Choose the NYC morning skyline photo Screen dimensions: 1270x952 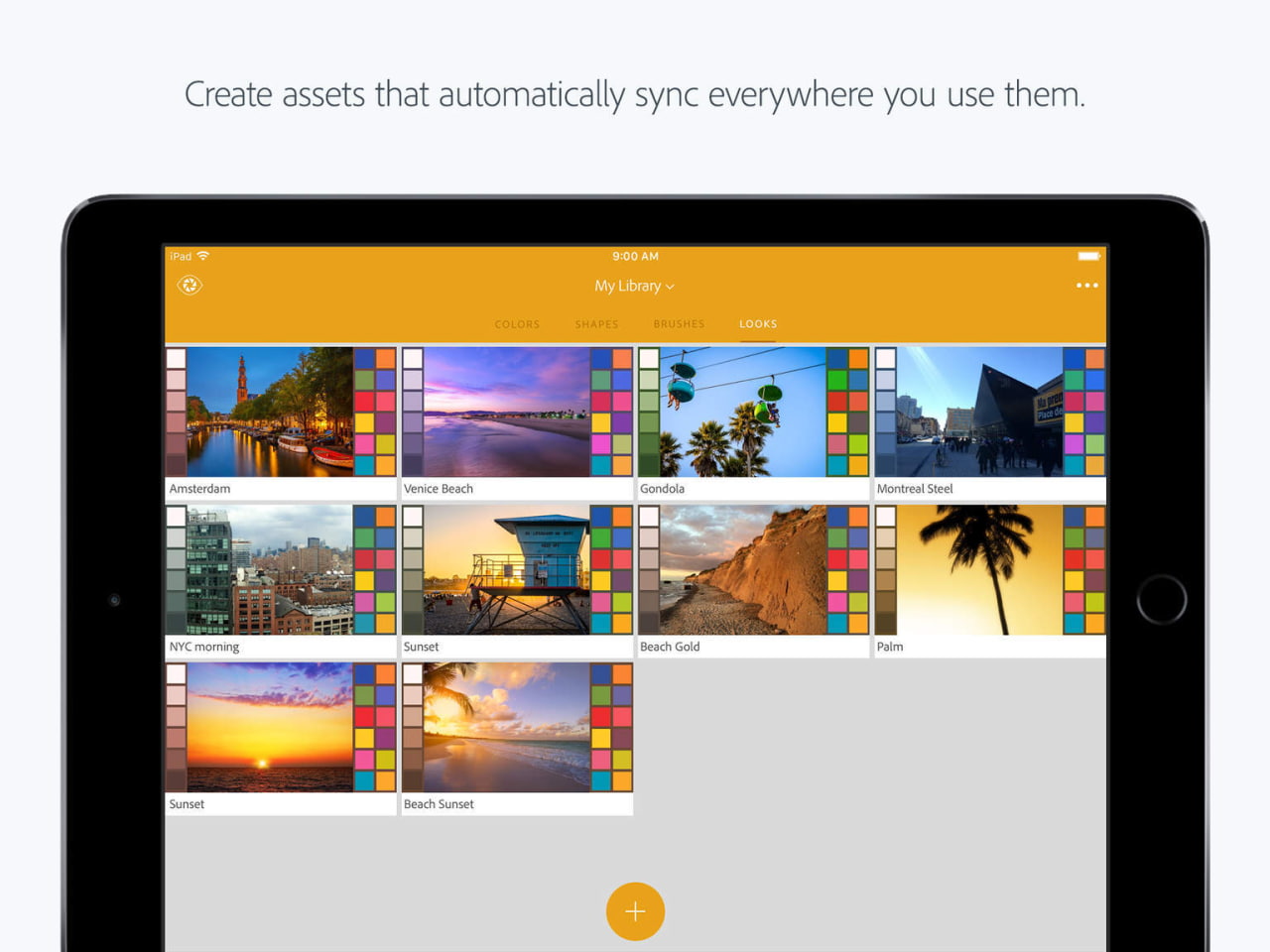[x=270, y=570]
